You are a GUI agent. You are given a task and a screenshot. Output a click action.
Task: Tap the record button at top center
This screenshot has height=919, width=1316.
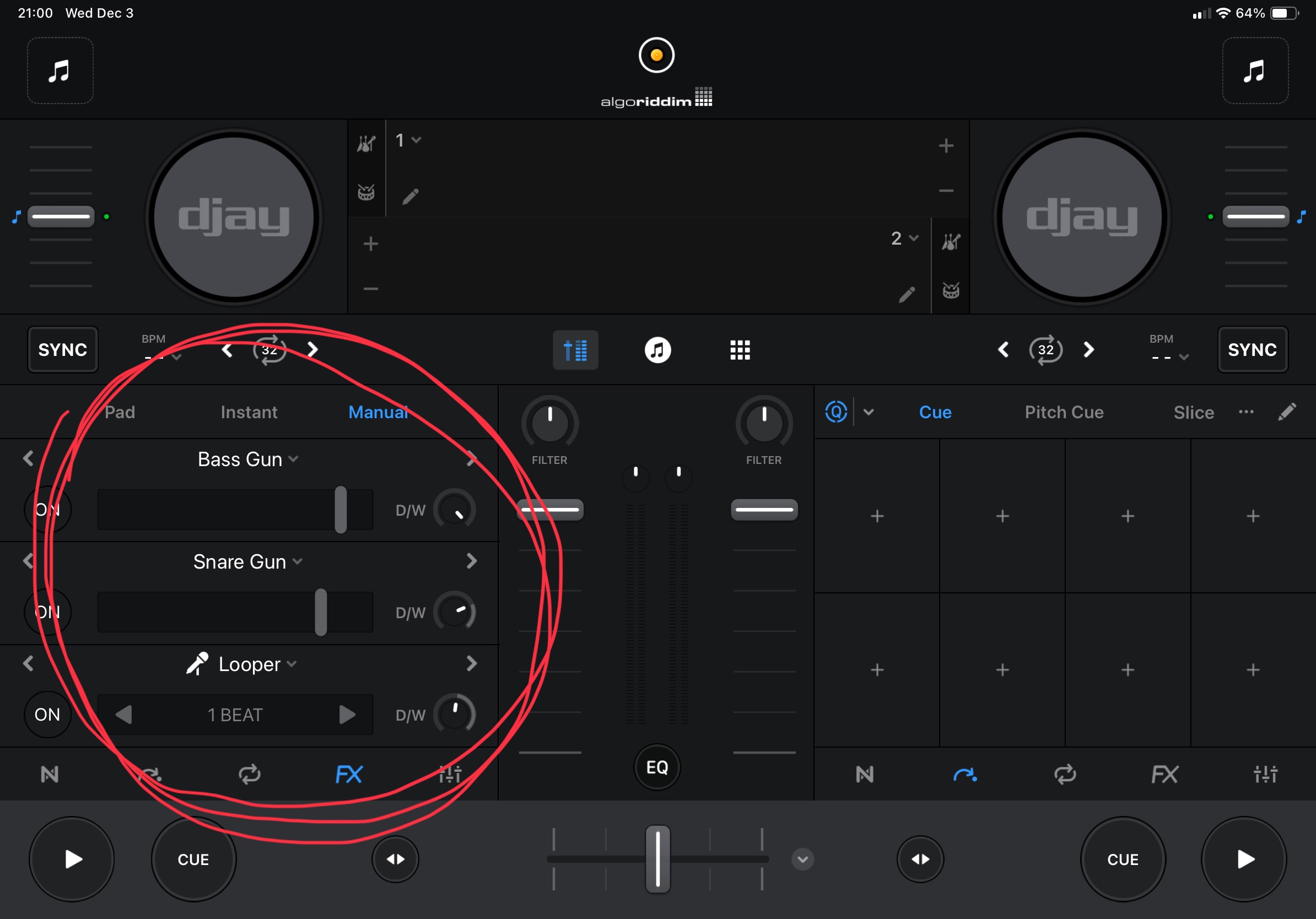656,56
